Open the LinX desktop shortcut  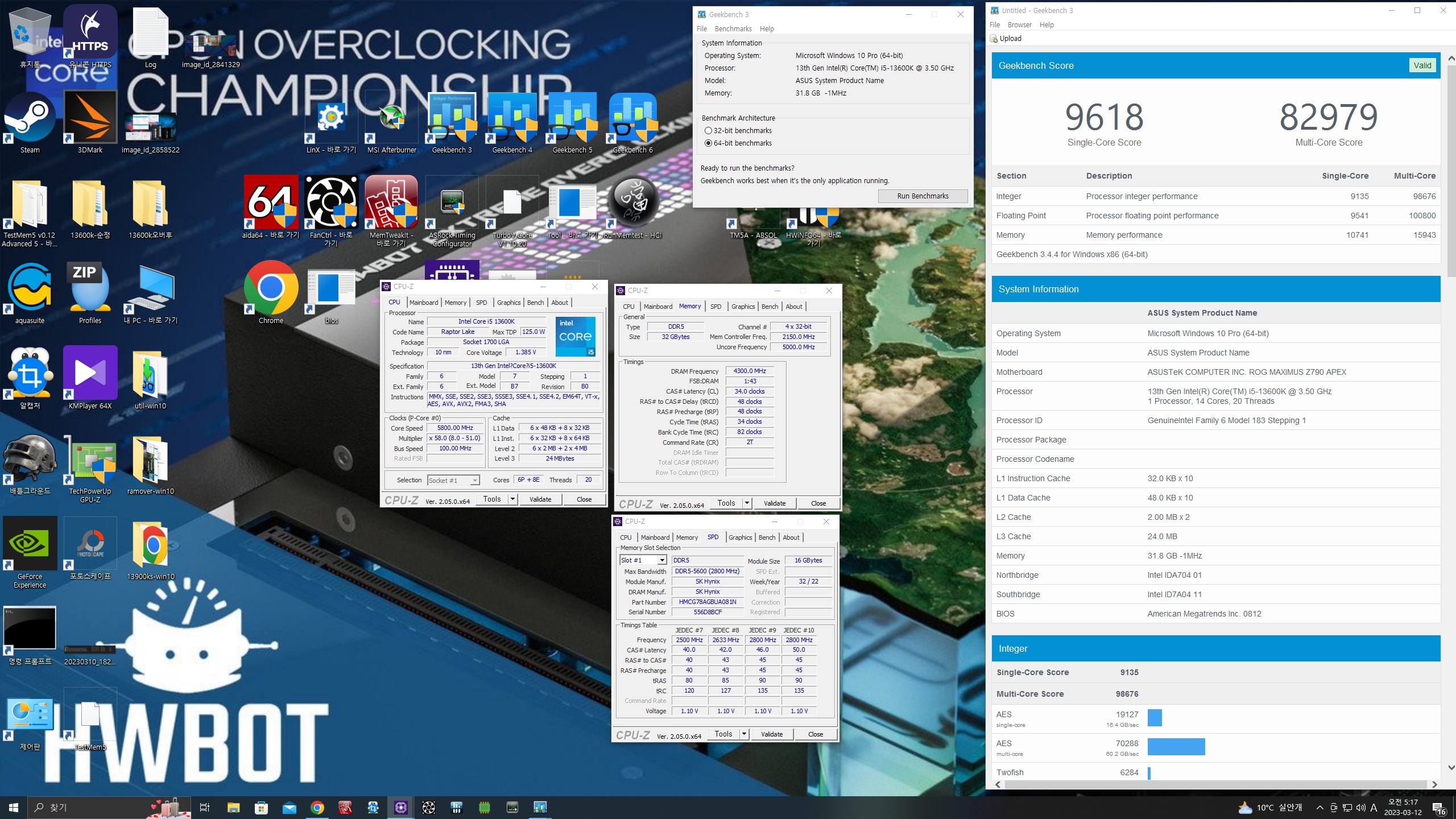click(x=332, y=122)
